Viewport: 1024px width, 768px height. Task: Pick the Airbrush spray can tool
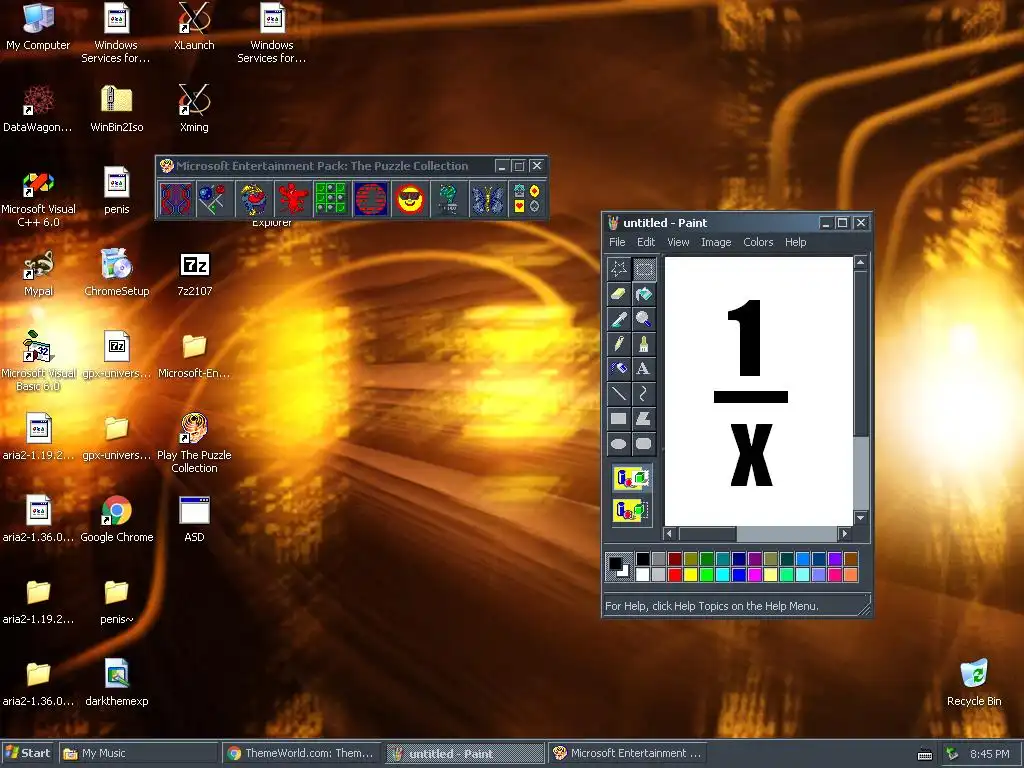coord(618,368)
